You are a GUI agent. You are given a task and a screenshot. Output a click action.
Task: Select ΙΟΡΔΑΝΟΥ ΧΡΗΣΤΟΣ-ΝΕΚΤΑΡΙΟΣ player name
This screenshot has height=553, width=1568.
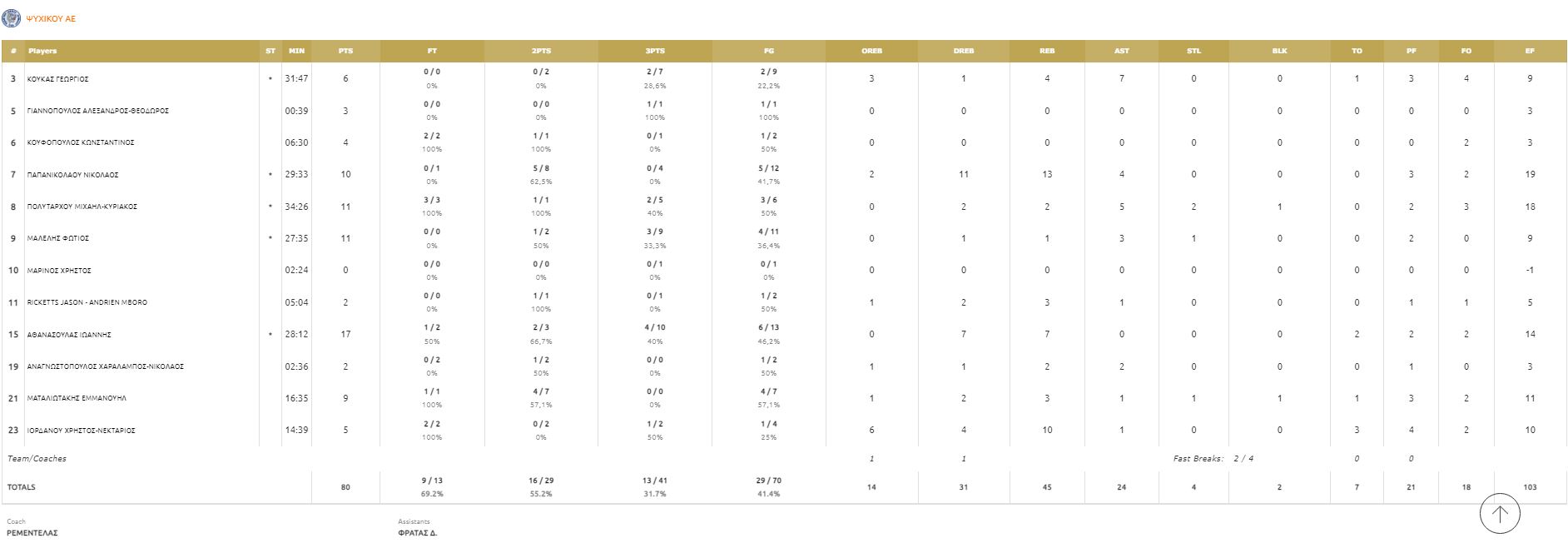click(x=81, y=431)
